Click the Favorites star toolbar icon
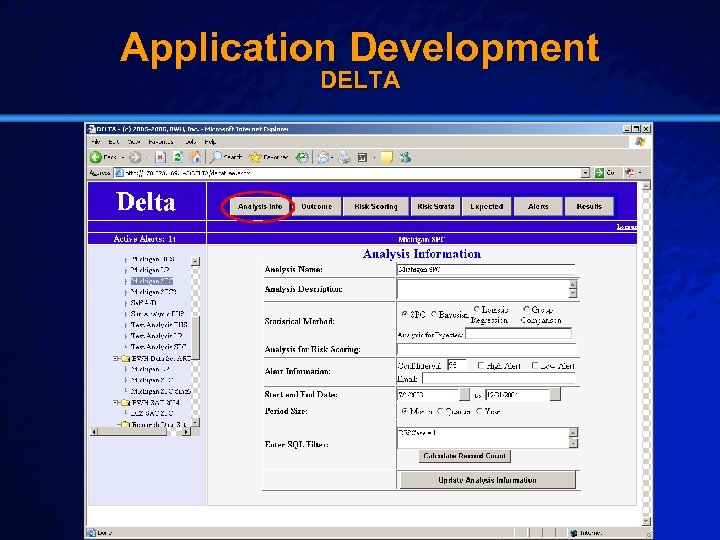 (x=255, y=158)
